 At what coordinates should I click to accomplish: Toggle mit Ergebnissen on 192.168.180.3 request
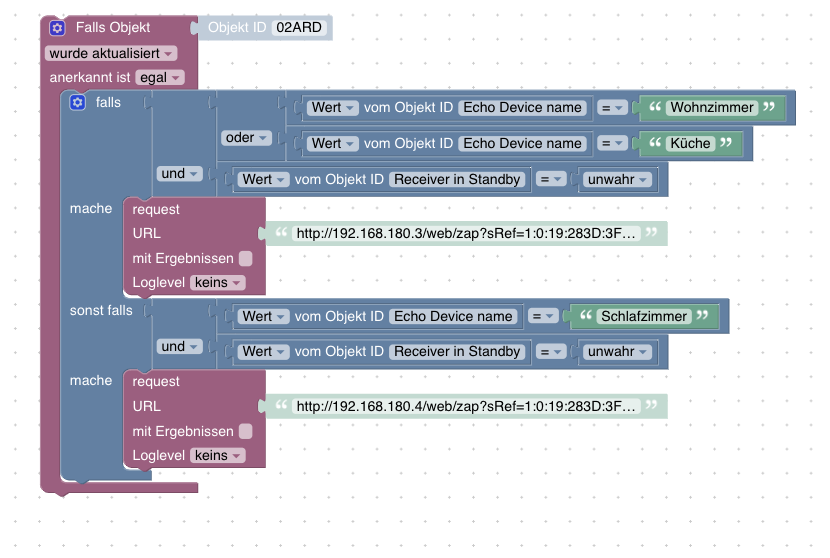click(246, 258)
